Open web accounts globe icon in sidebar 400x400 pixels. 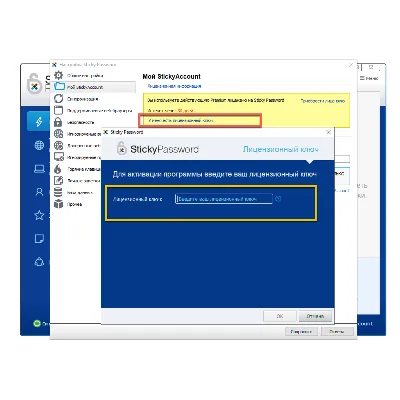click(x=39, y=145)
